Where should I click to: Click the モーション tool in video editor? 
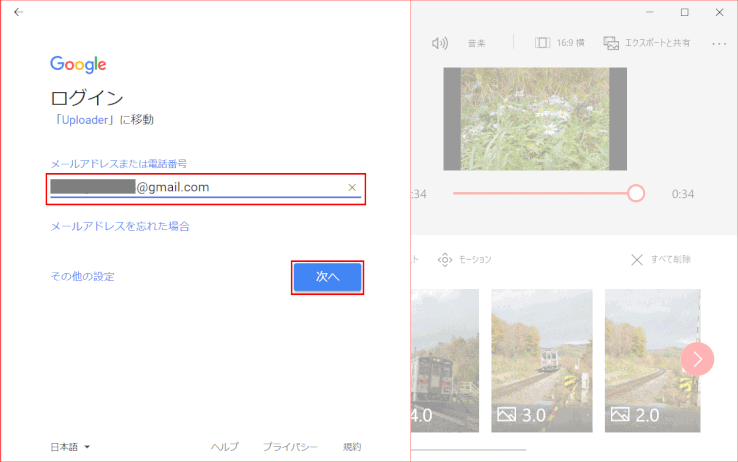pyautogui.click(x=465, y=259)
